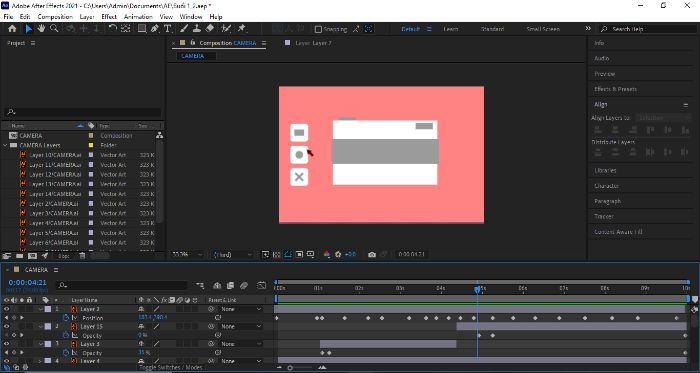Open the Graph Editor
The height and width of the screenshot is (373, 700).
262,285
